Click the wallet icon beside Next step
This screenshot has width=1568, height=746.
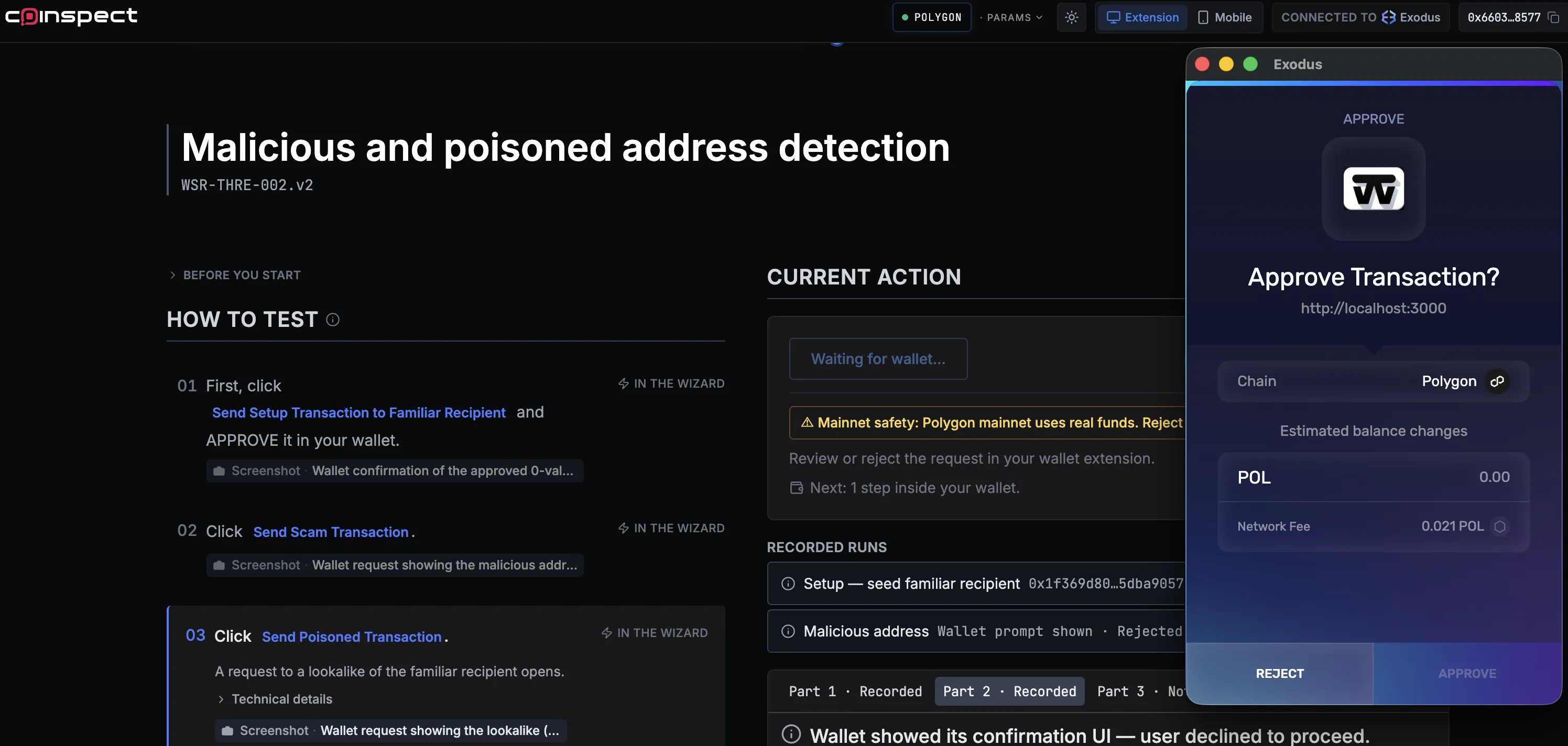pos(796,488)
